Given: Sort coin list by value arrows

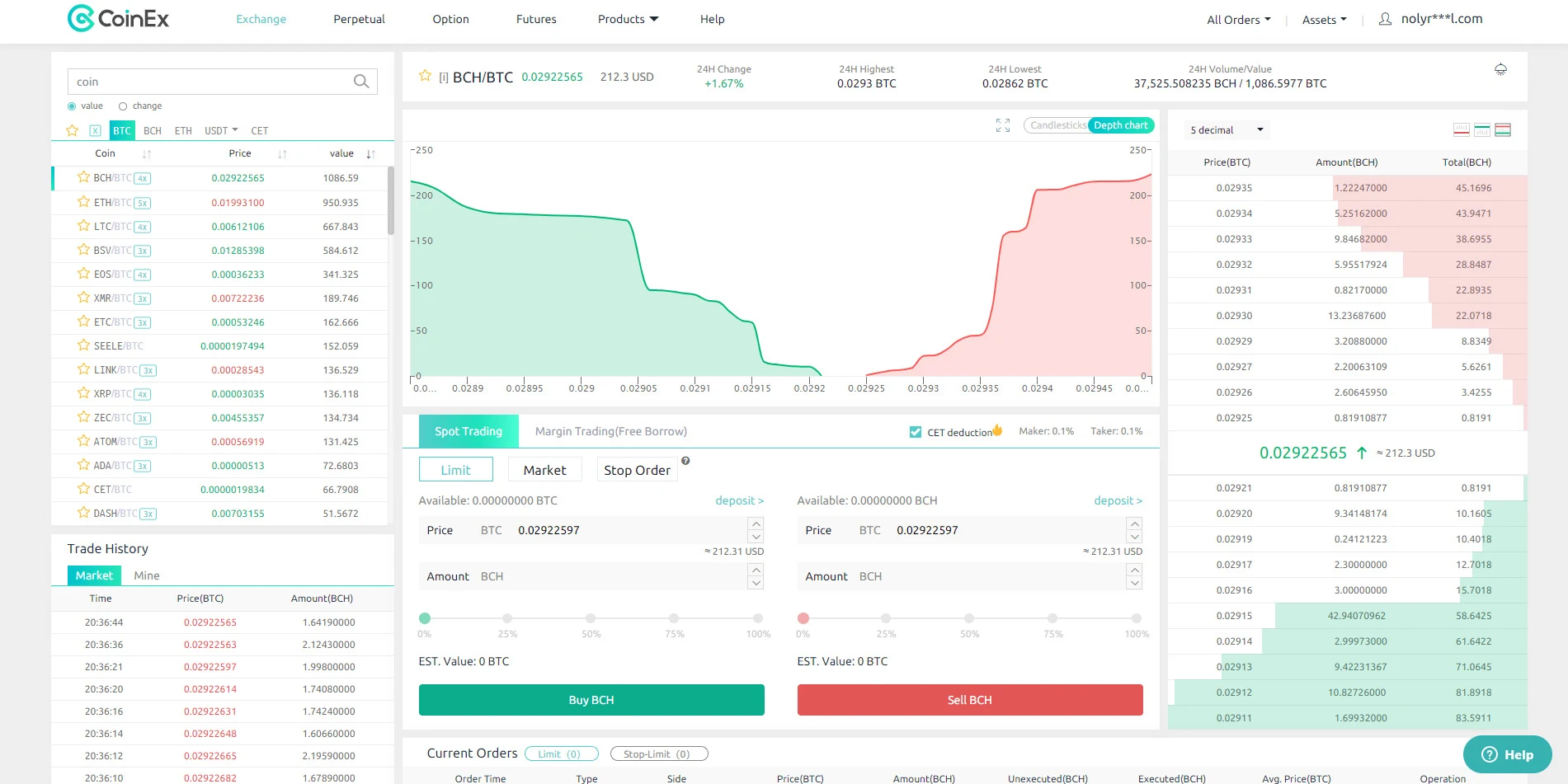Looking at the screenshot, I should [370, 154].
